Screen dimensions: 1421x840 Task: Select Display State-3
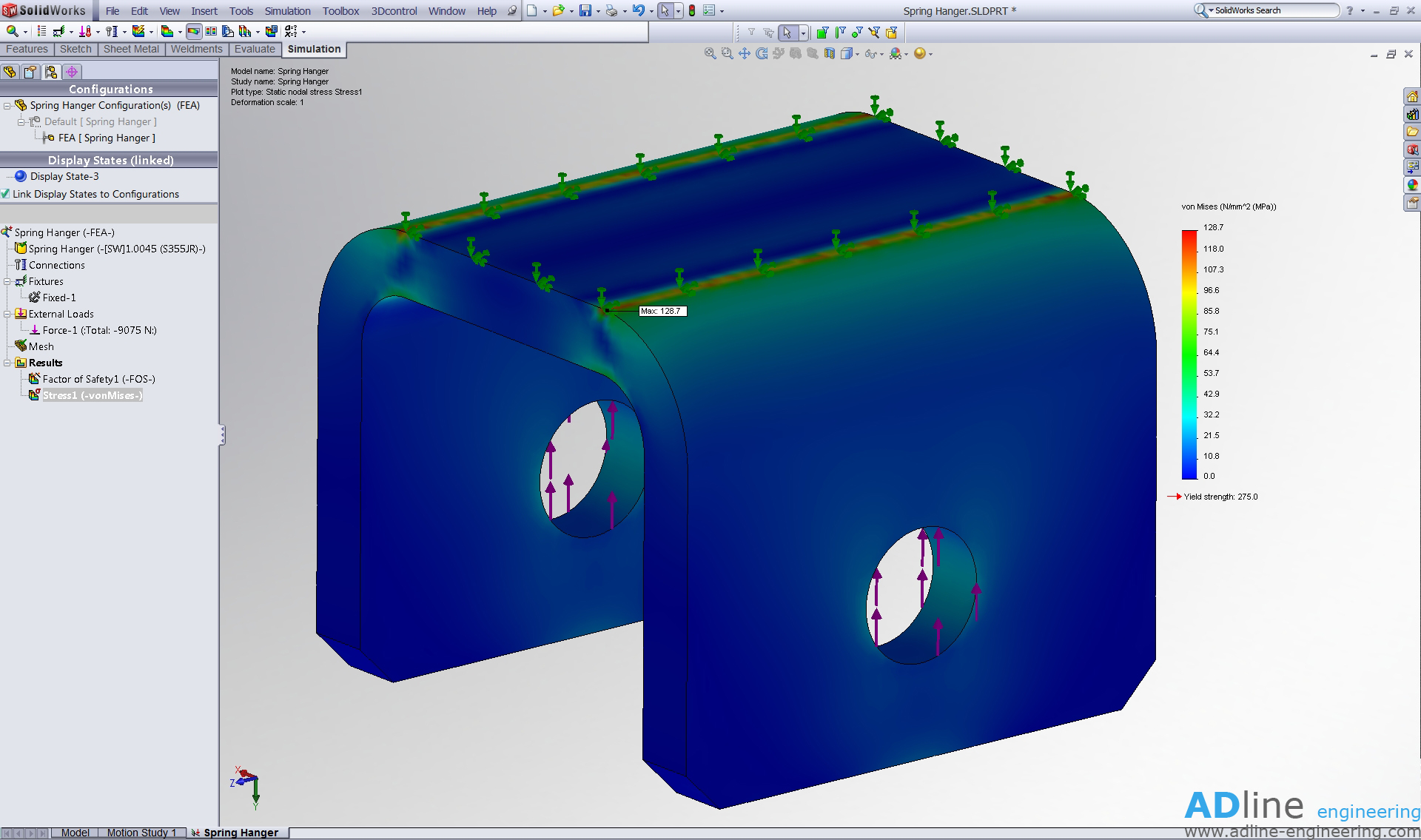[x=56, y=176]
